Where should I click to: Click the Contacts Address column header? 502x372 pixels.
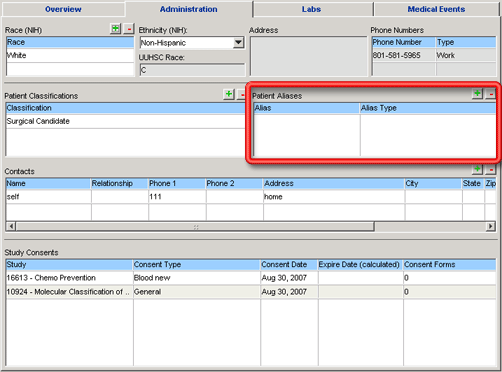334,183
